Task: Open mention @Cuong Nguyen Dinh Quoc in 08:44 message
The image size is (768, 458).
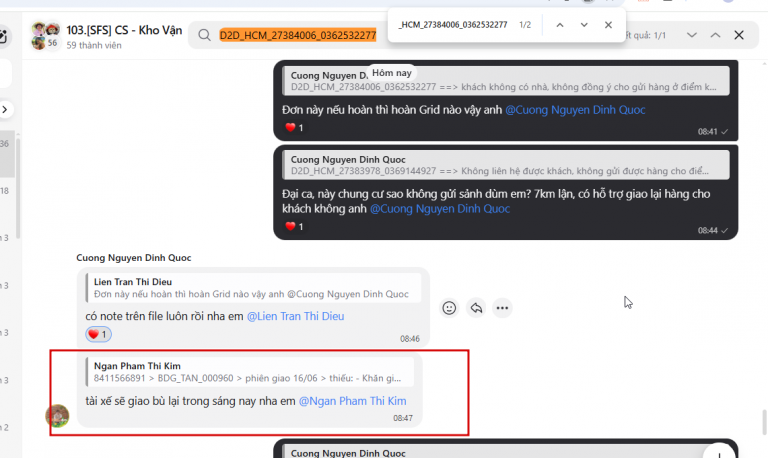Action: click(440, 209)
